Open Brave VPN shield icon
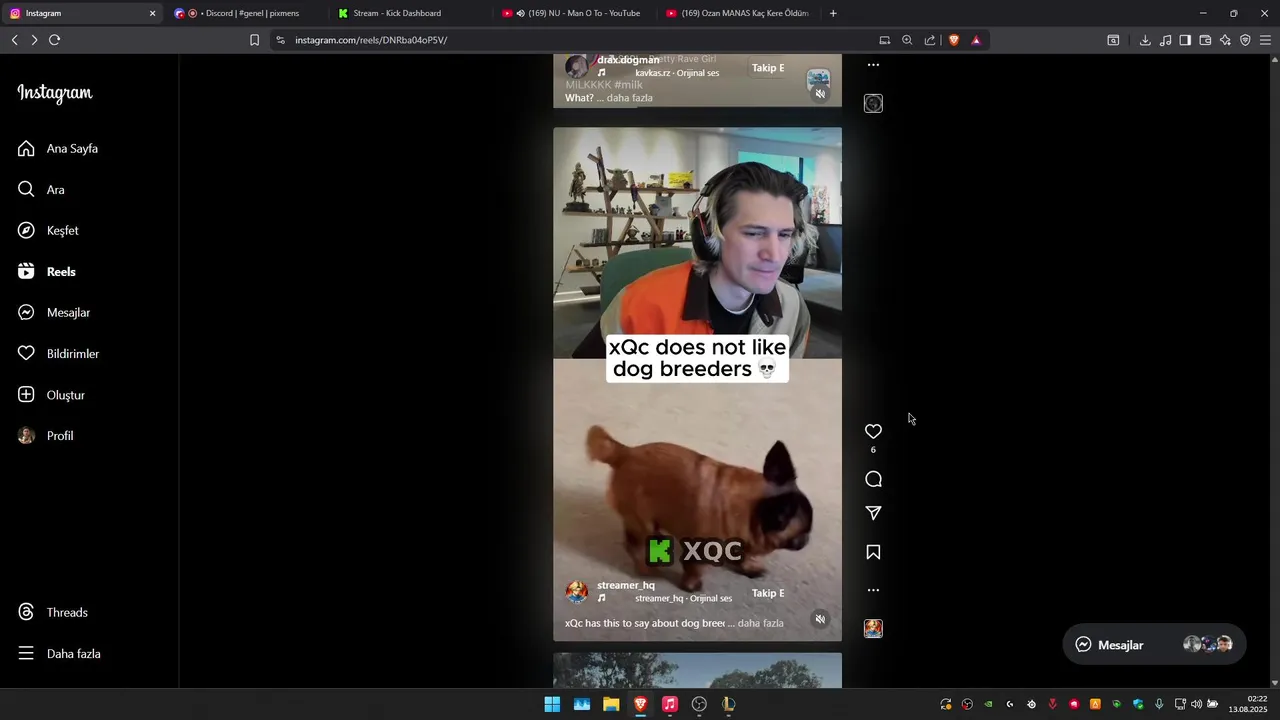Image resolution: width=1280 pixels, height=720 pixels. 1245,40
